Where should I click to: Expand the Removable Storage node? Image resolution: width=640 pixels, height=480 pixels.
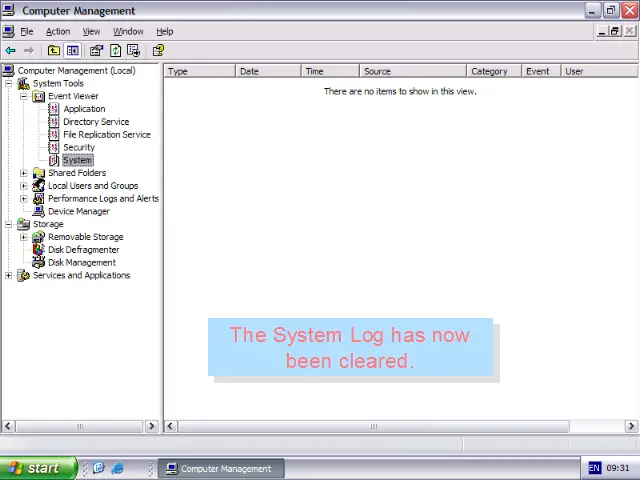(x=24, y=237)
